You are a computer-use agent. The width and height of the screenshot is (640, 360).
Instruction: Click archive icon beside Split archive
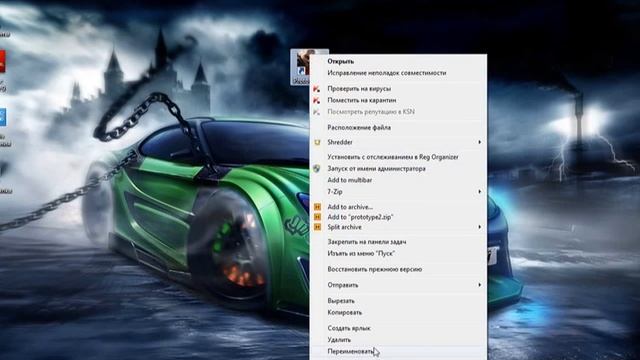pyautogui.click(x=317, y=227)
